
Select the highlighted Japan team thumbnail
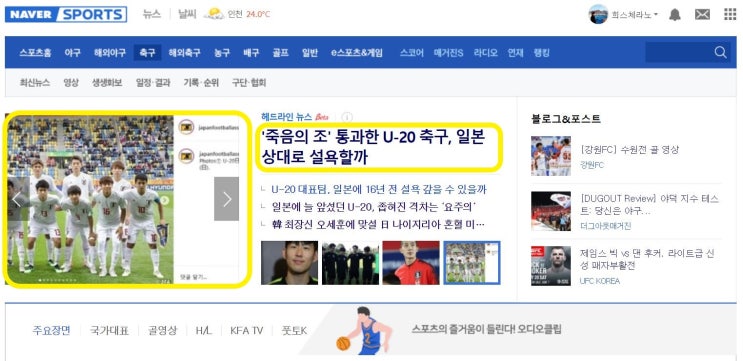[x=472, y=263]
